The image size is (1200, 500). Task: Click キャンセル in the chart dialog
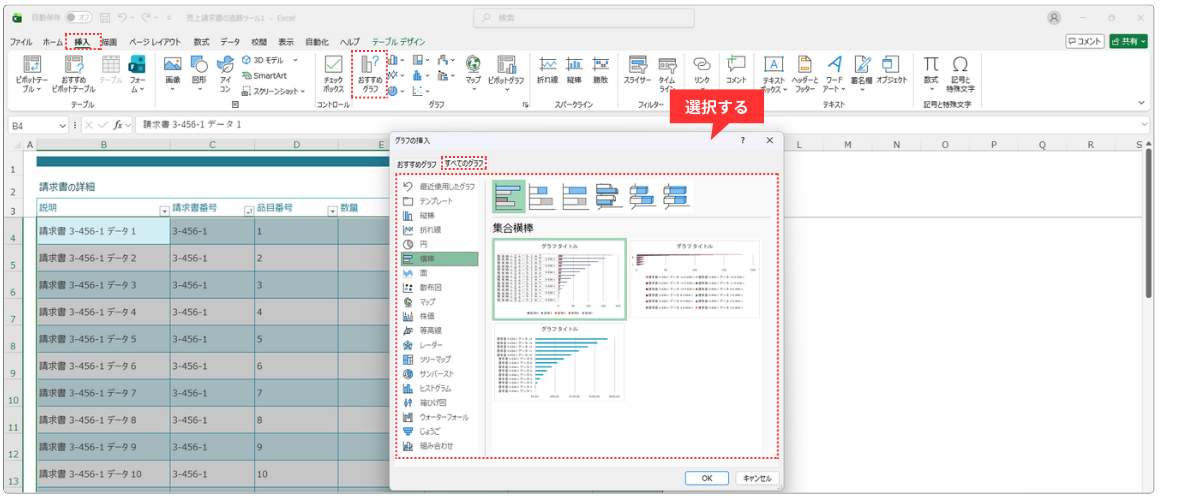755,478
